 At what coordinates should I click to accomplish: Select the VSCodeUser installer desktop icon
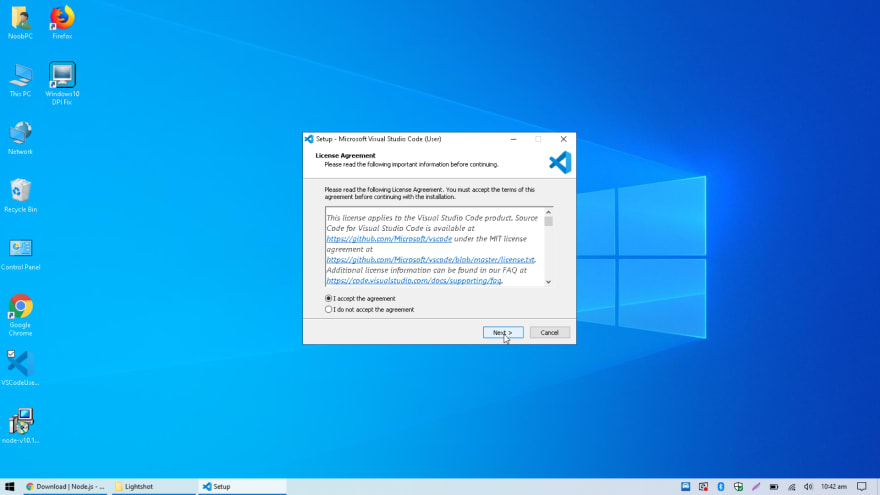(x=20, y=369)
